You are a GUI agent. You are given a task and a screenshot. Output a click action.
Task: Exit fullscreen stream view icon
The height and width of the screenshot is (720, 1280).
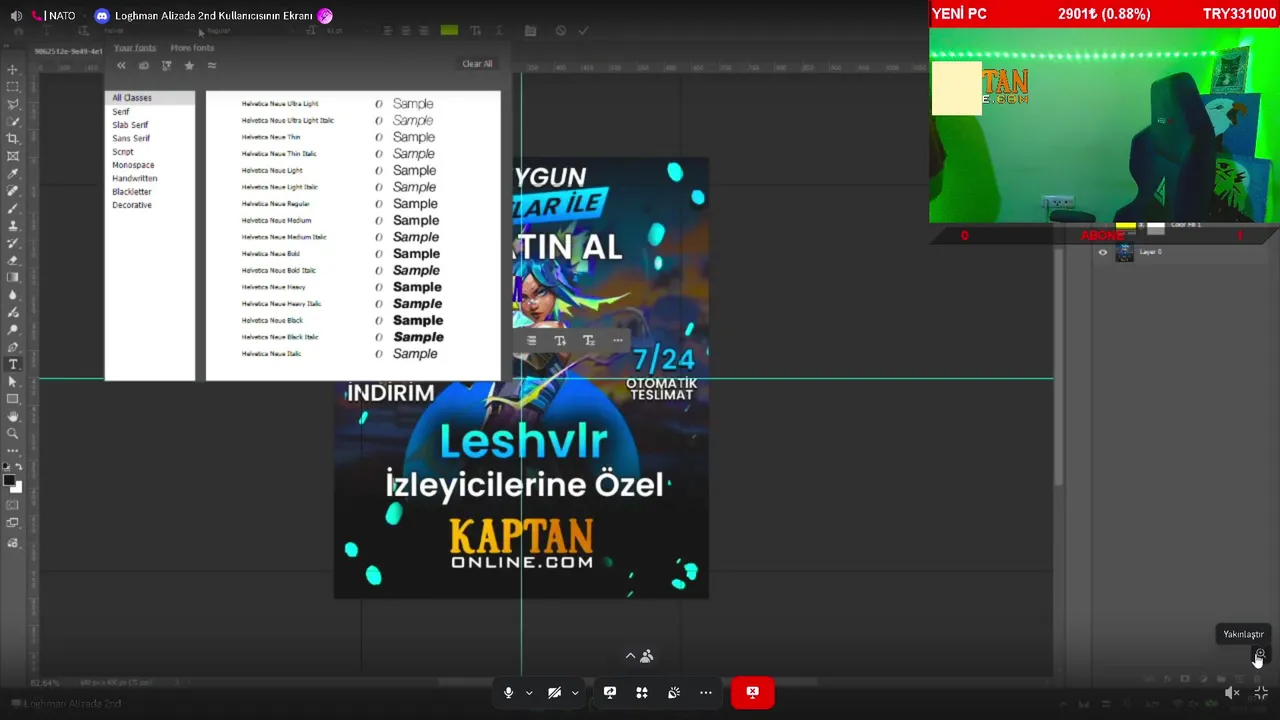[x=1261, y=692]
